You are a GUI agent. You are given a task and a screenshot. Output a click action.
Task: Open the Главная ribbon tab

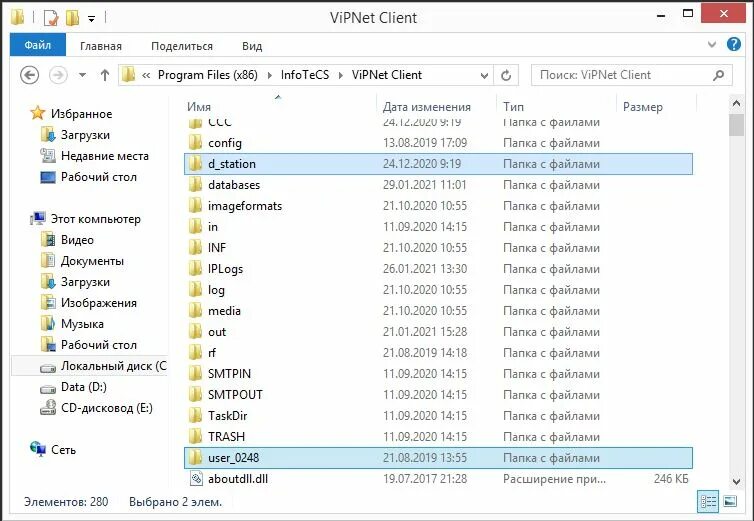pos(101,46)
